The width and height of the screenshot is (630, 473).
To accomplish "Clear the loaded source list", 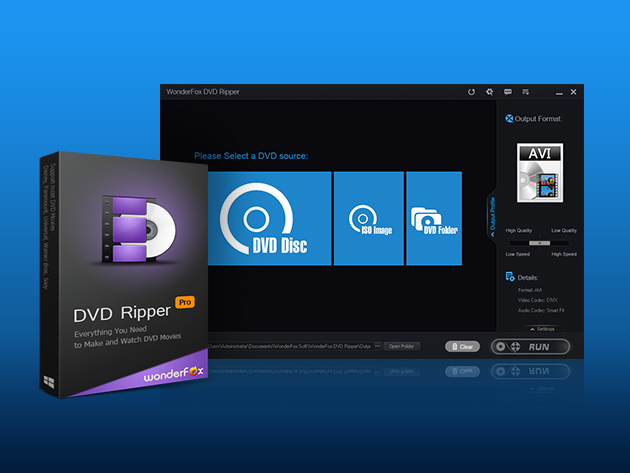I will point(463,347).
